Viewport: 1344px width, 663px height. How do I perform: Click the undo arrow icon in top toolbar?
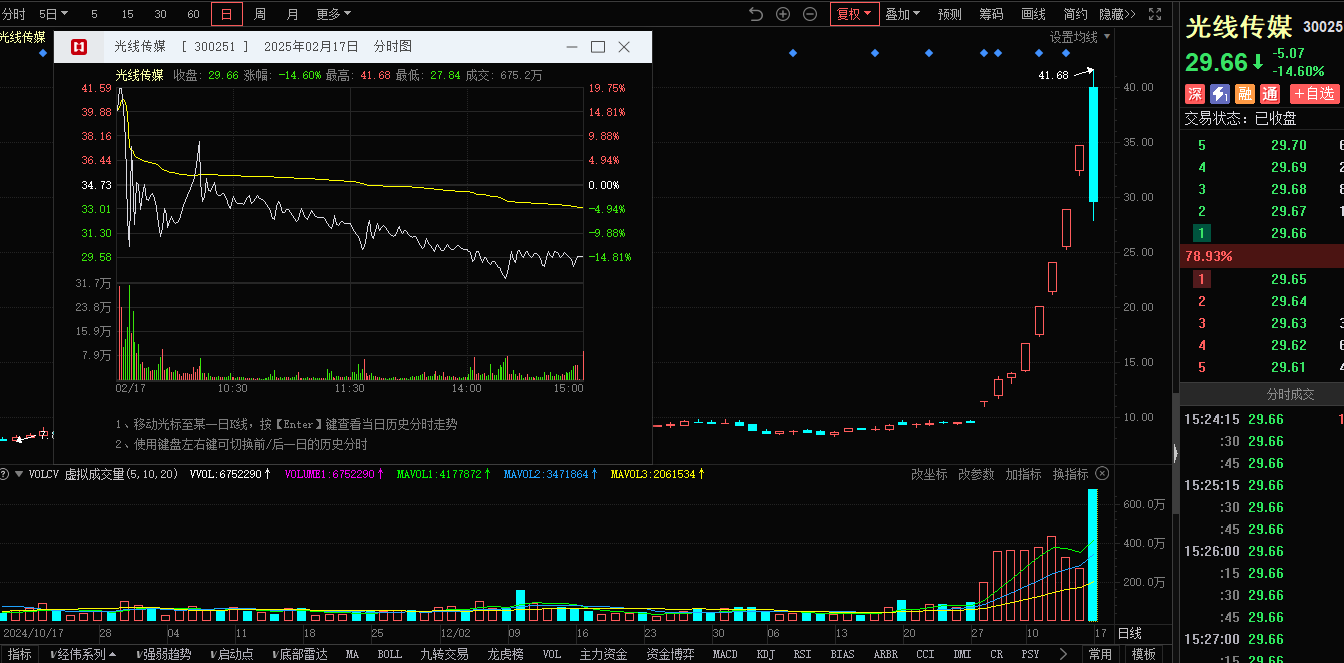[756, 14]
